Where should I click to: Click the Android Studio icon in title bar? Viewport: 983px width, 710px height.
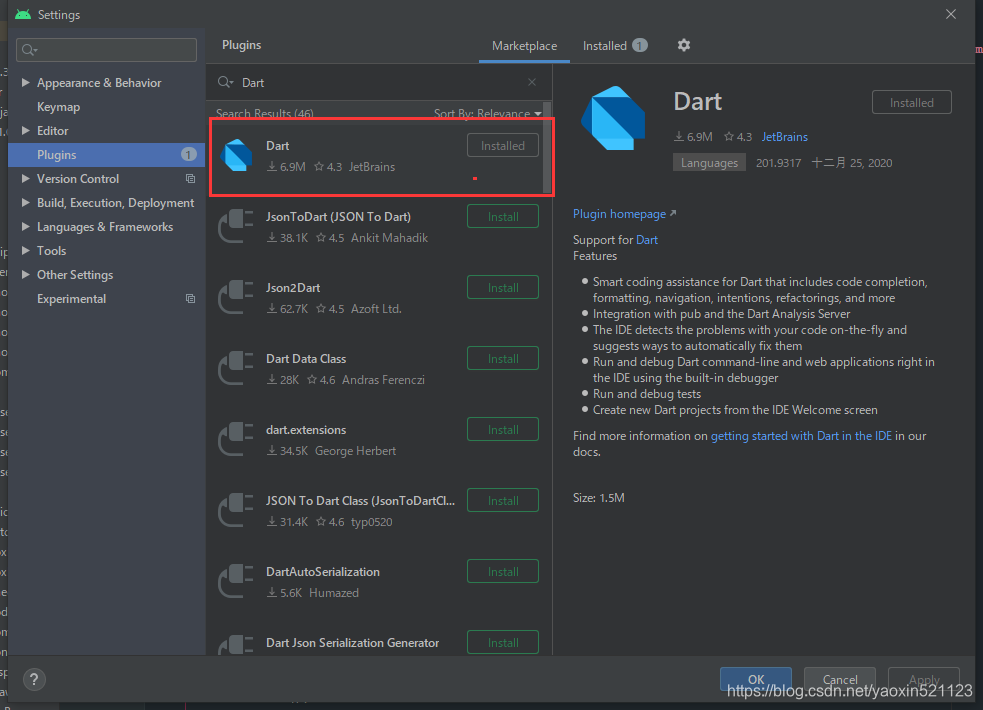point(23,14)
